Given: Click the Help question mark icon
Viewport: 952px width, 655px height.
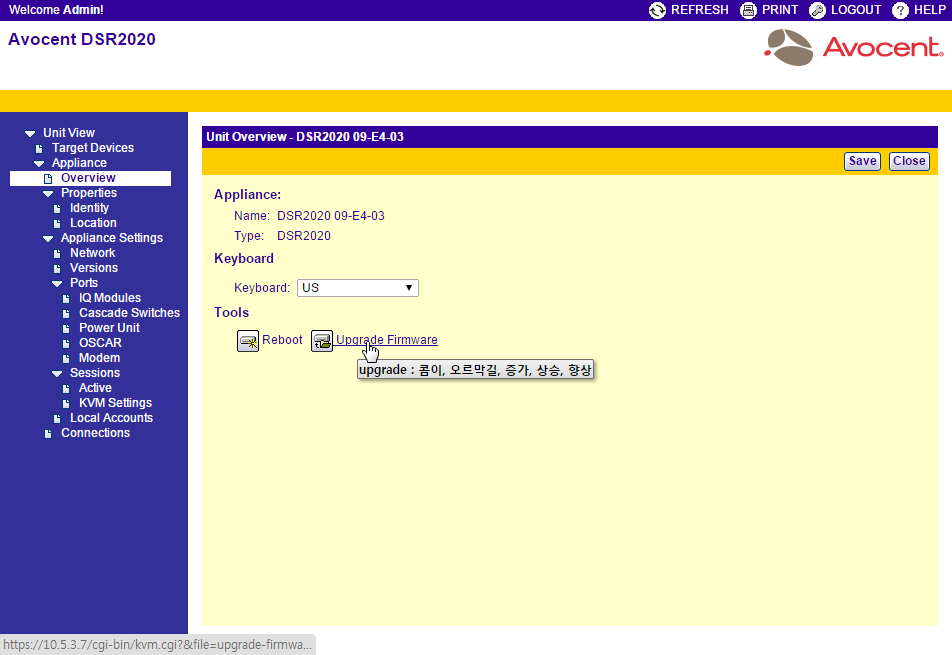Looking at the screenshot, I should pyautogui.click(x=900, y=10).
